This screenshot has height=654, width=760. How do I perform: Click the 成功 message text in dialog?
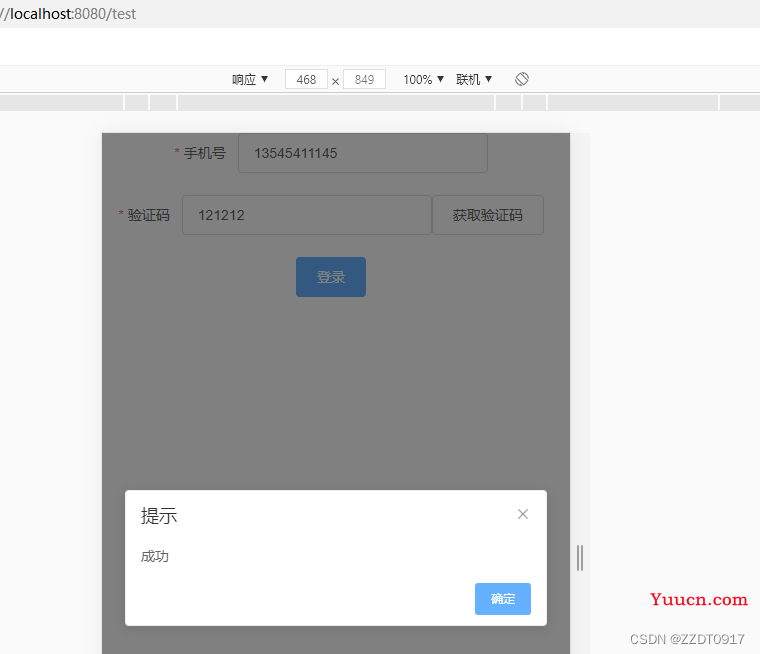tap(155, 556)
